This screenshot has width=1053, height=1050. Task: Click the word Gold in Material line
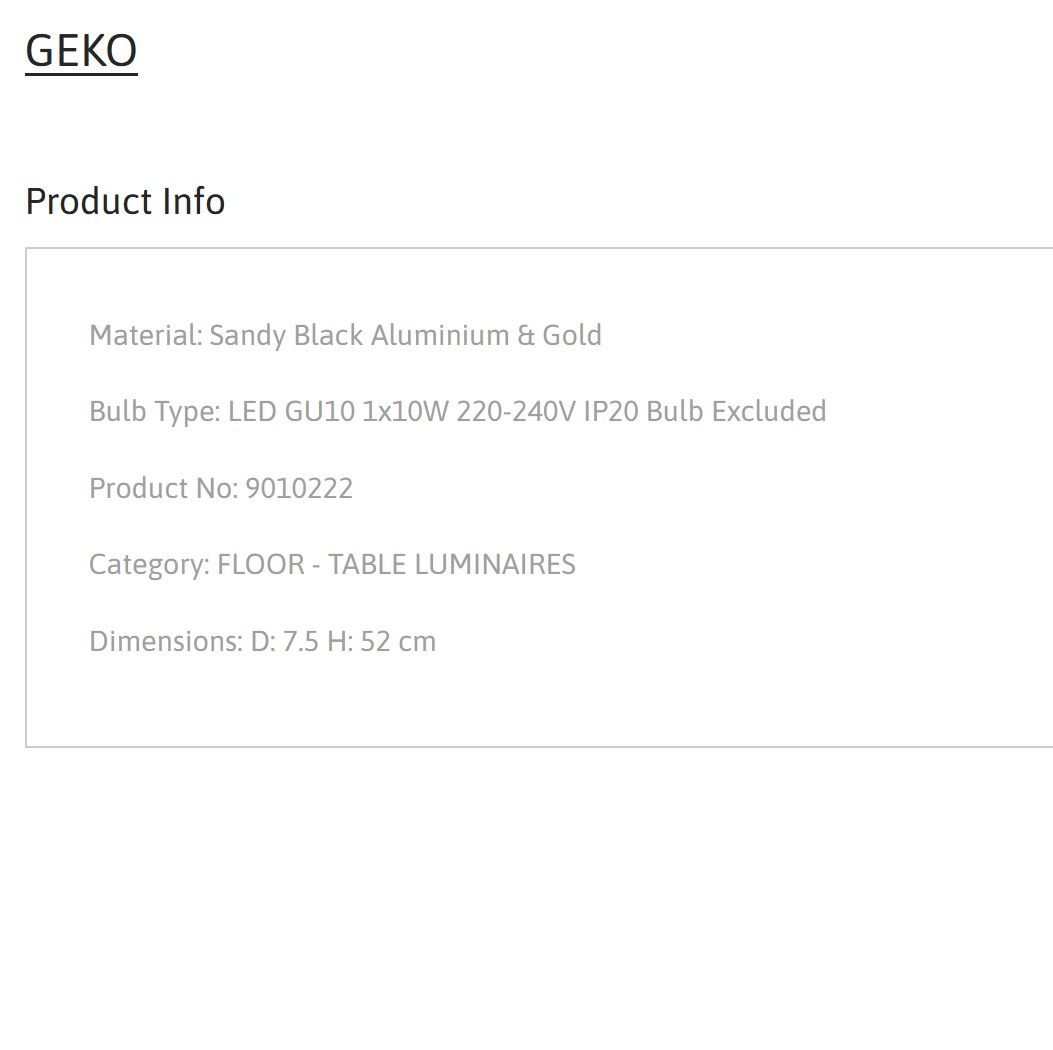point(571,335)
